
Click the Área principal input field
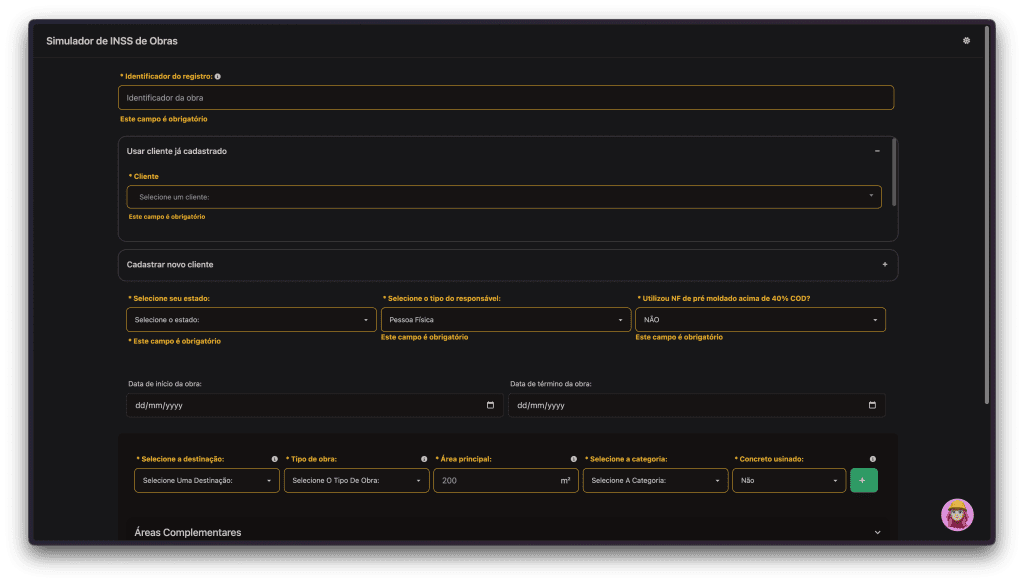(x=495, y=481)
